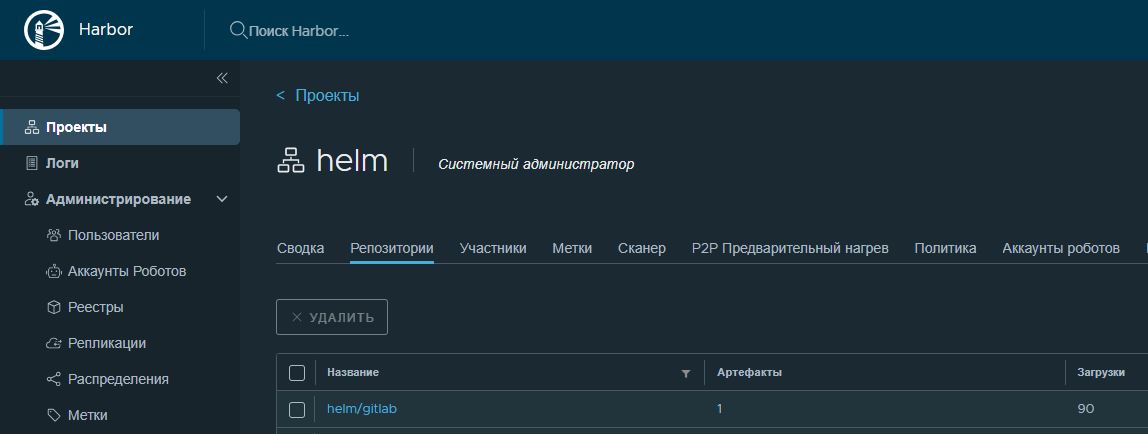Viewport: 1148px width, 434px height.
Task: Click the Harbor lighthouse logo
Action: 42,30
